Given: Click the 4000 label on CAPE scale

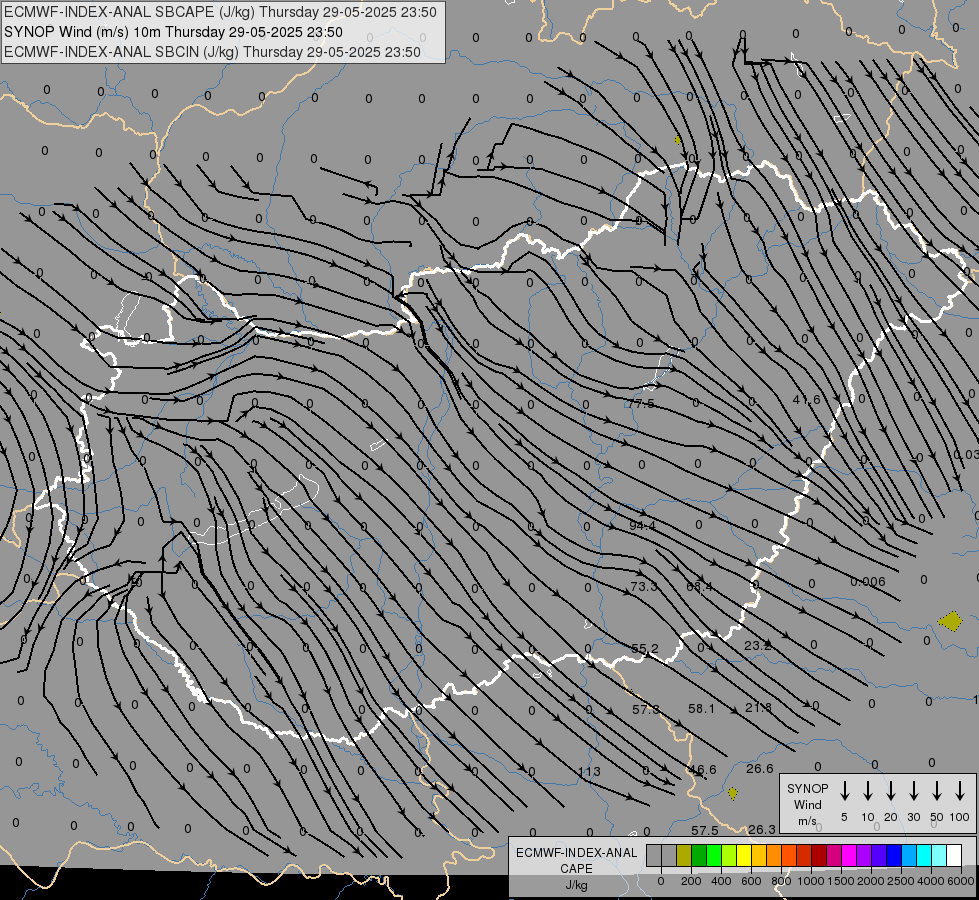Looking at the screenshot, I should [931, 881].
